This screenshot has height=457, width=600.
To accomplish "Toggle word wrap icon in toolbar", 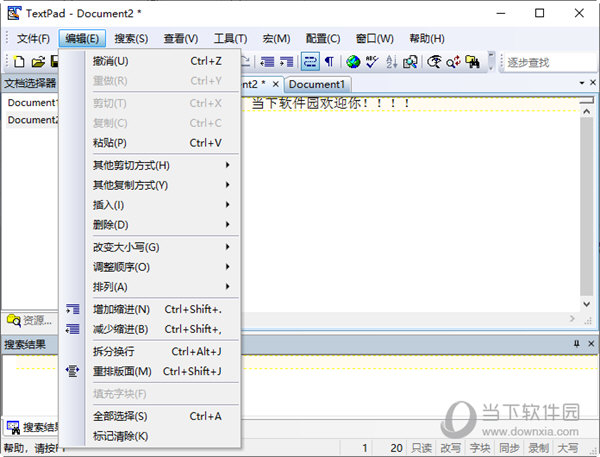I will click(x=310, y=62).
